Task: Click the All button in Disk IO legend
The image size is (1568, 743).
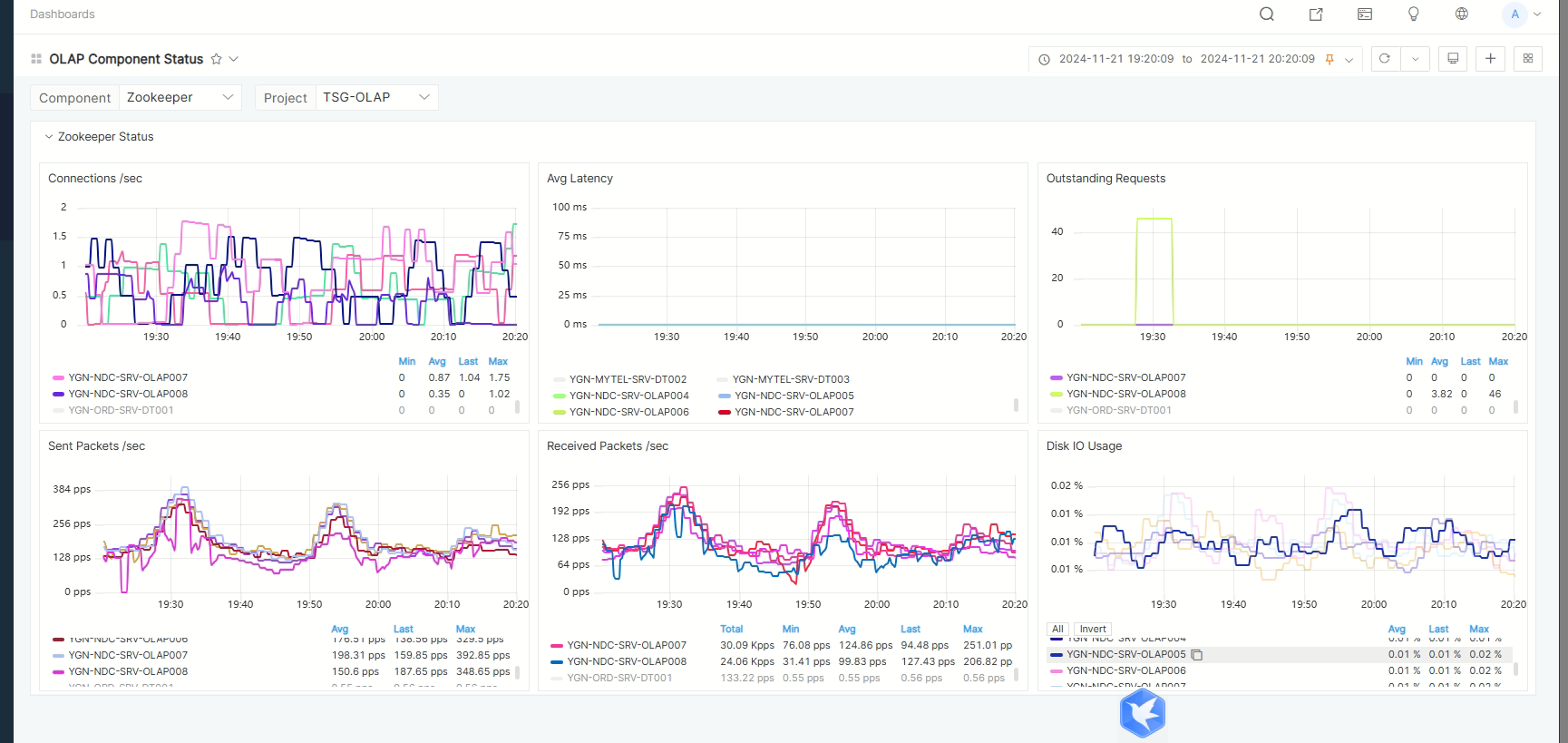Action: [1057, 630]
